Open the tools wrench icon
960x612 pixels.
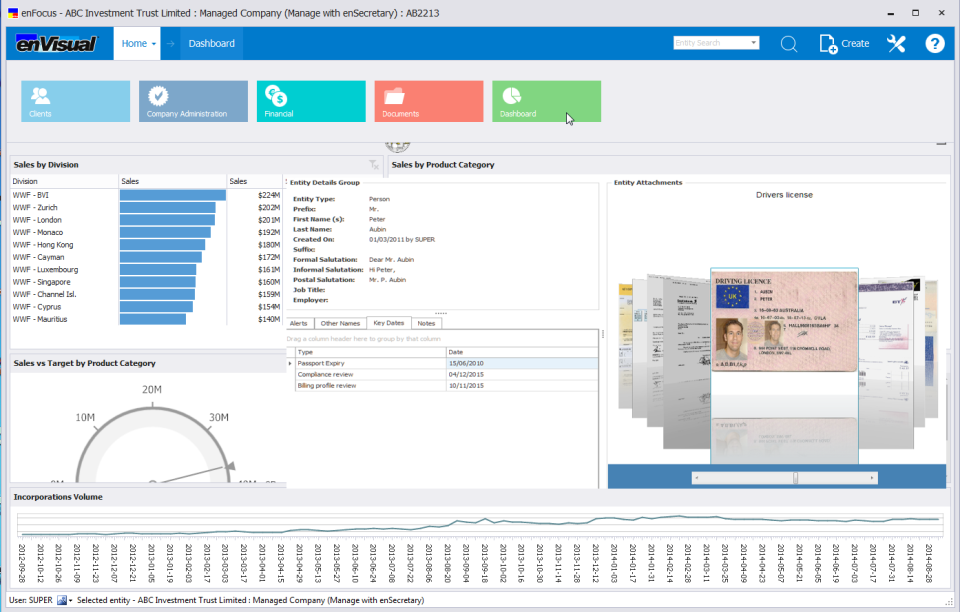896,44
